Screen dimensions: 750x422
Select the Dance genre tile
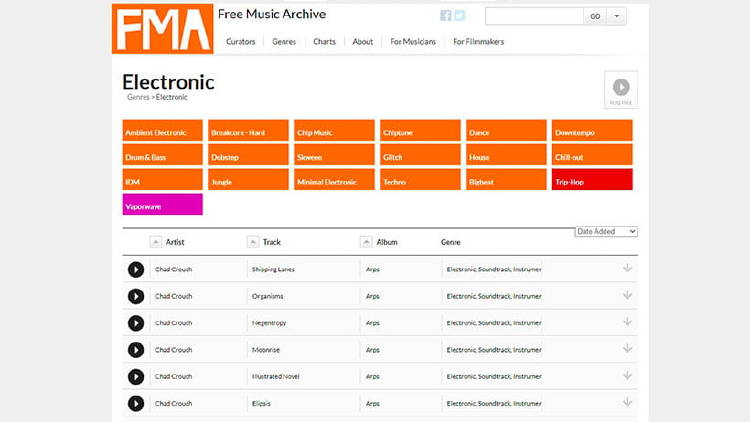pos(506,130)
